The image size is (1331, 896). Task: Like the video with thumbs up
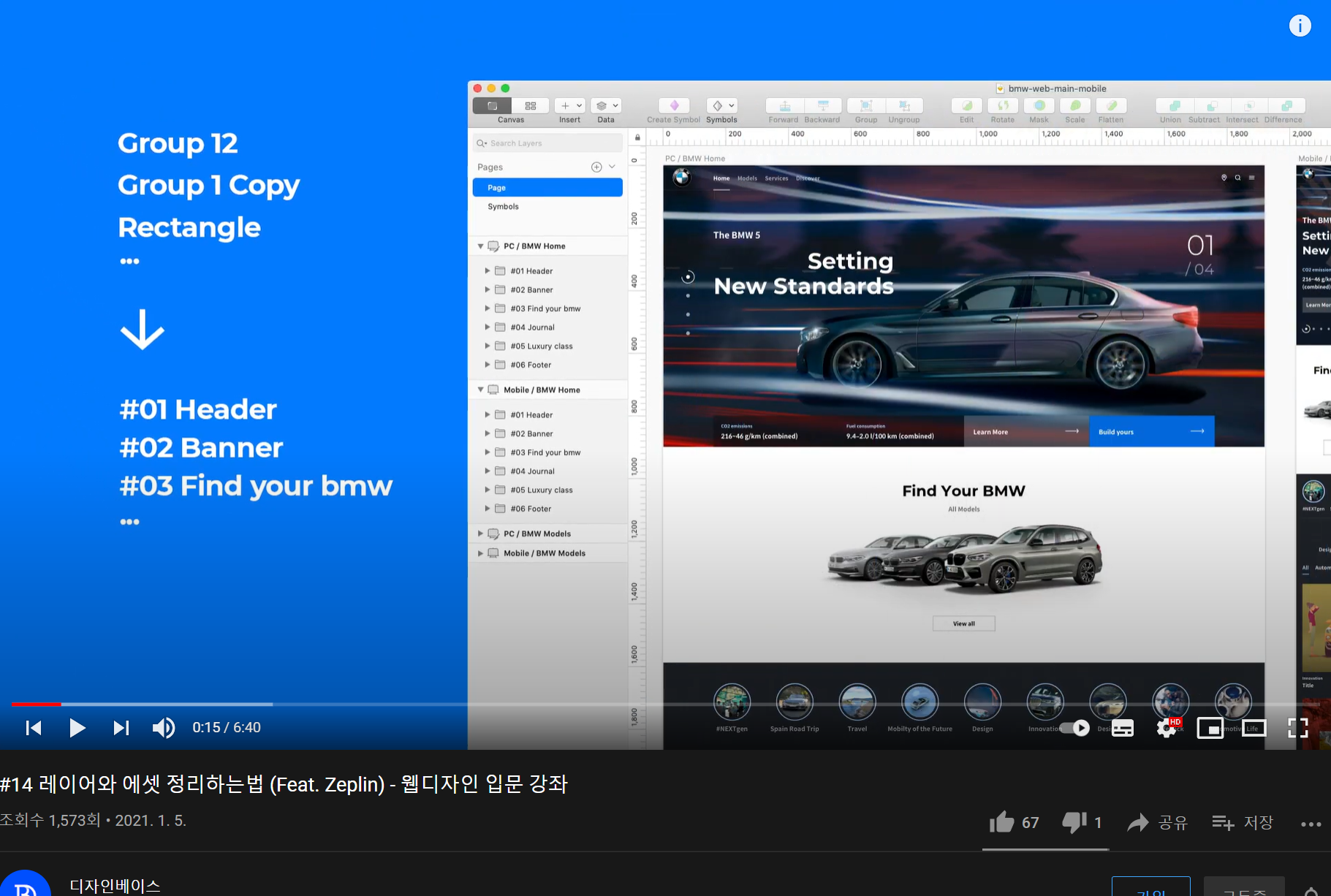click(1014, 822)
